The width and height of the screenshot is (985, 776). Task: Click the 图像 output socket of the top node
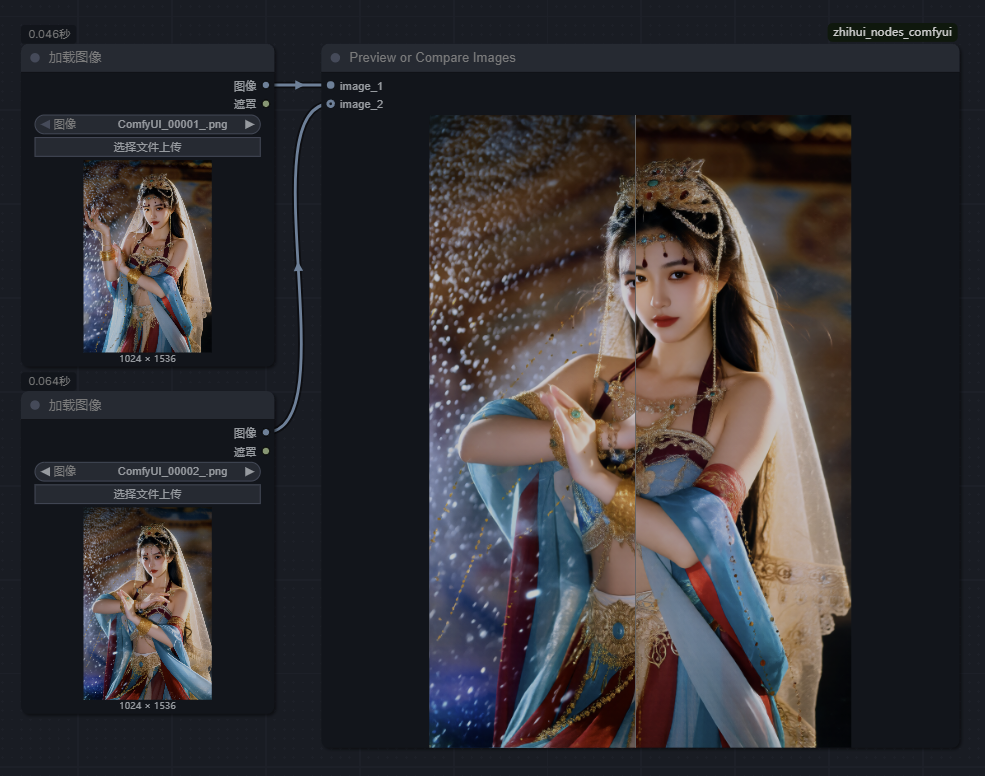[266, 85]
